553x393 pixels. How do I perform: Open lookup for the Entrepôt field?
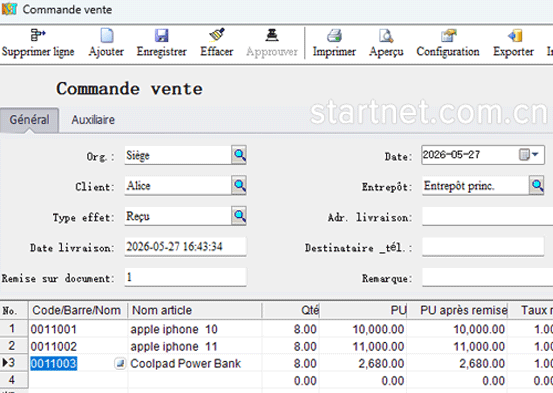click(x=537, y=185)
